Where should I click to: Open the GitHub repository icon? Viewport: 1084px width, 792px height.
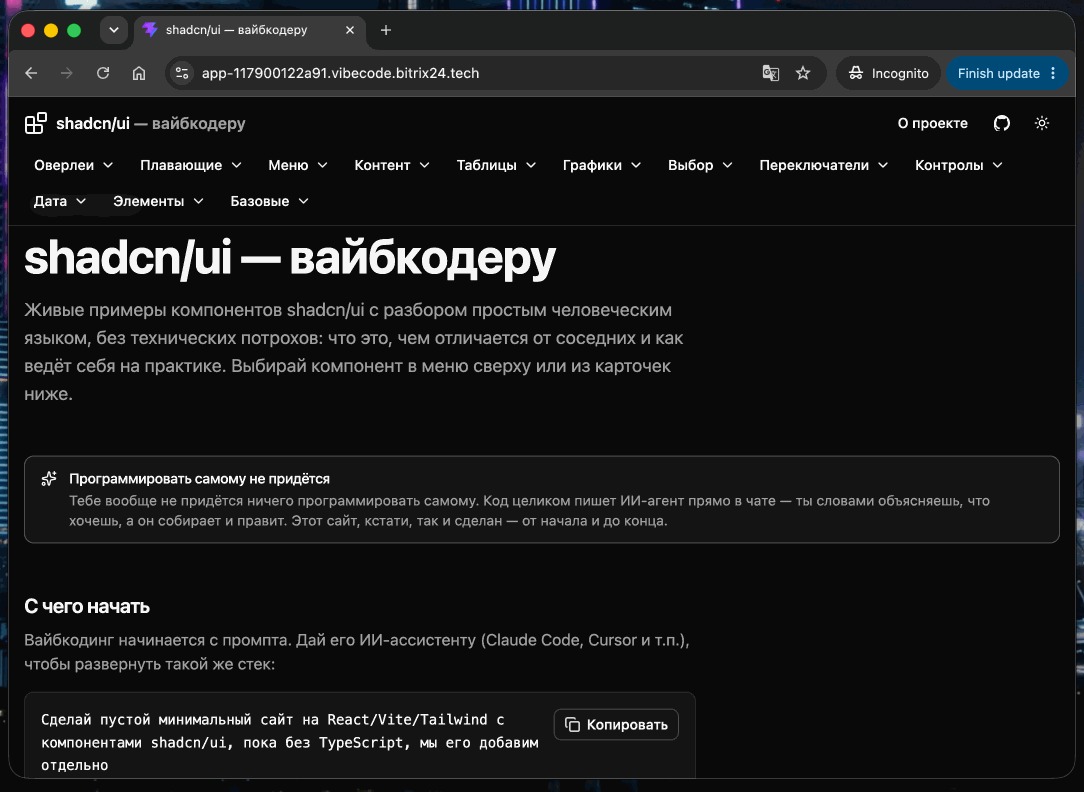pyautogui.click(x=1002, y=124)
